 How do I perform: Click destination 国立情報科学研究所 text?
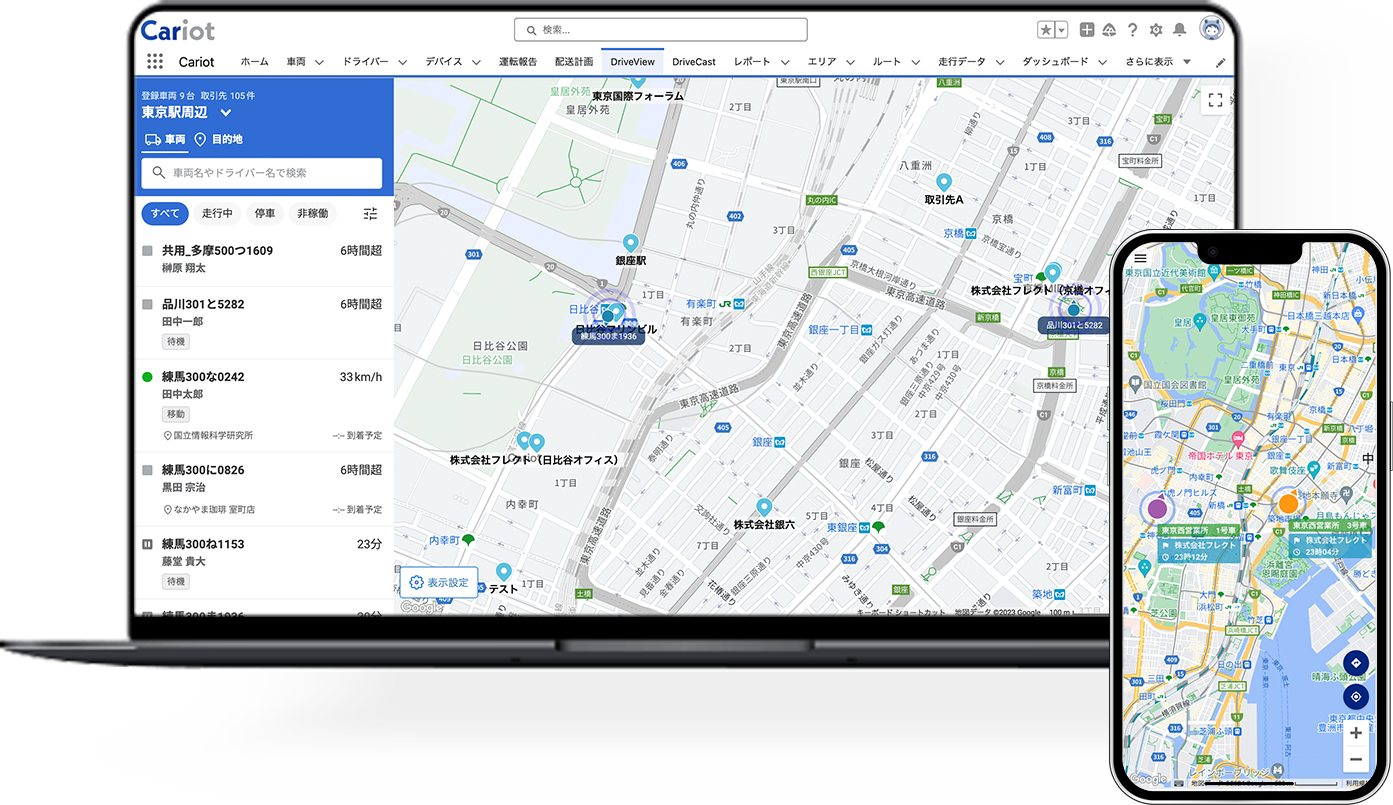pos(213,436)
